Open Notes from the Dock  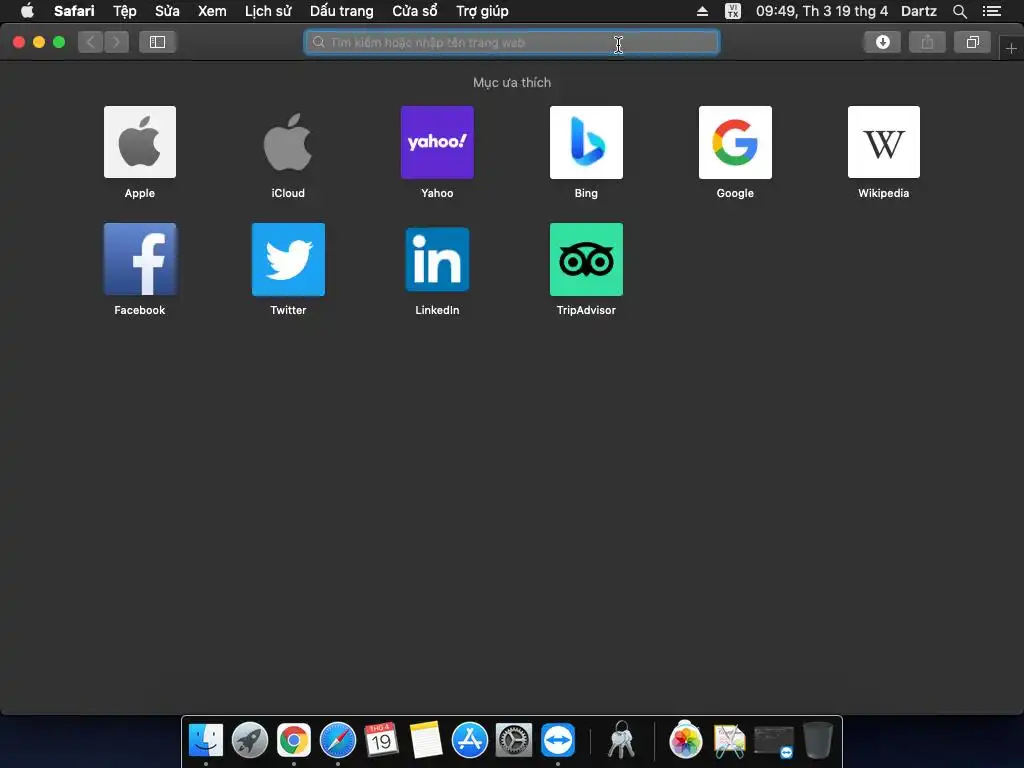point(426,741)
